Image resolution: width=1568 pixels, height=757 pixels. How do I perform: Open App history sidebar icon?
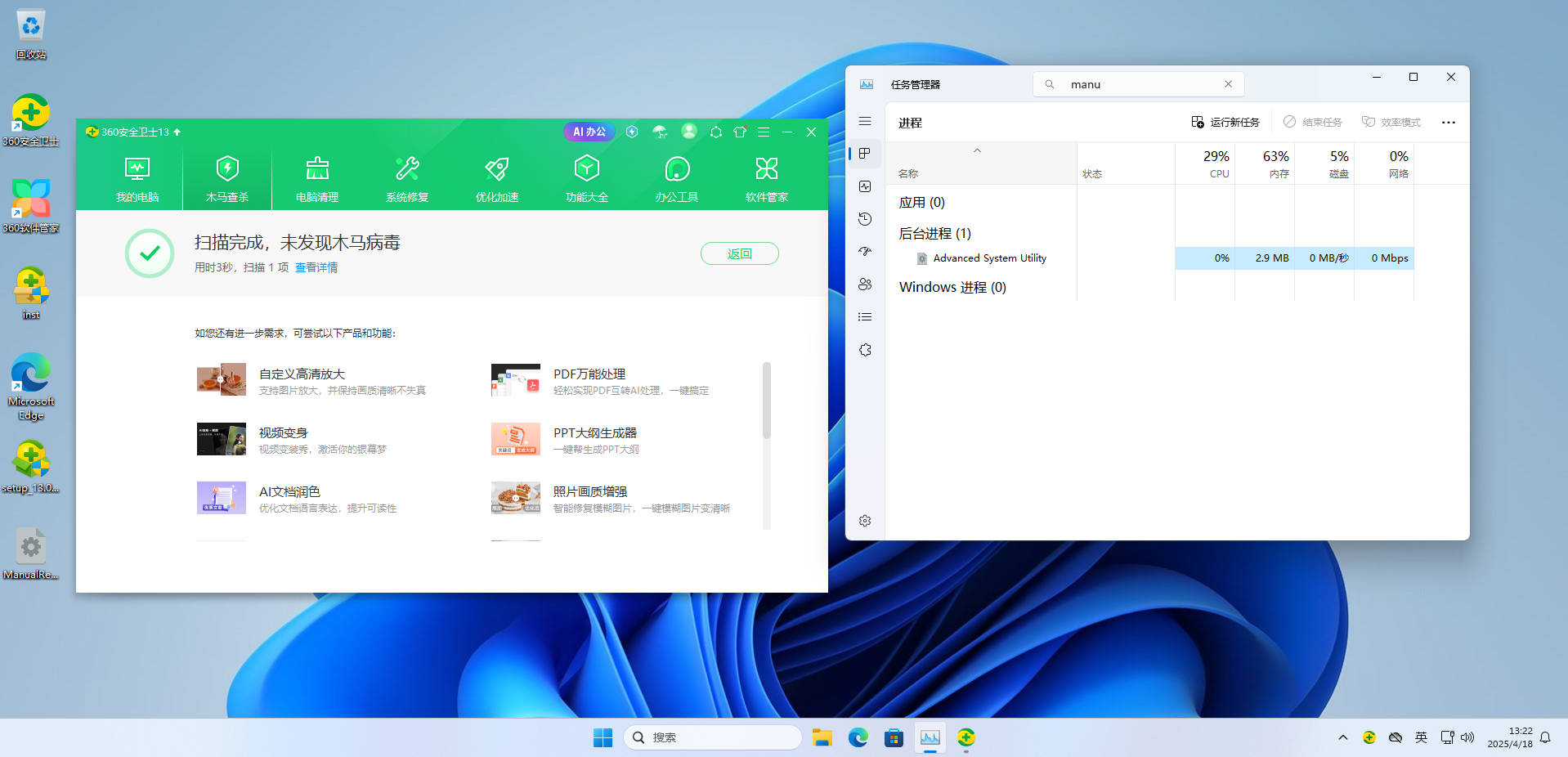[865, 219]
